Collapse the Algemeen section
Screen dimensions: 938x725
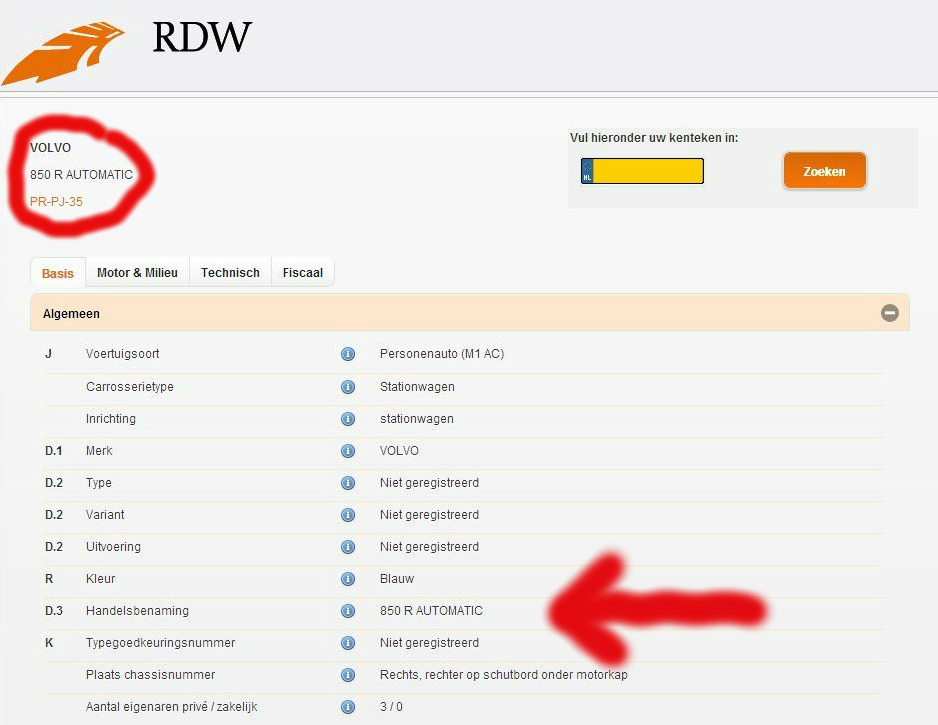tap(889, 313)
